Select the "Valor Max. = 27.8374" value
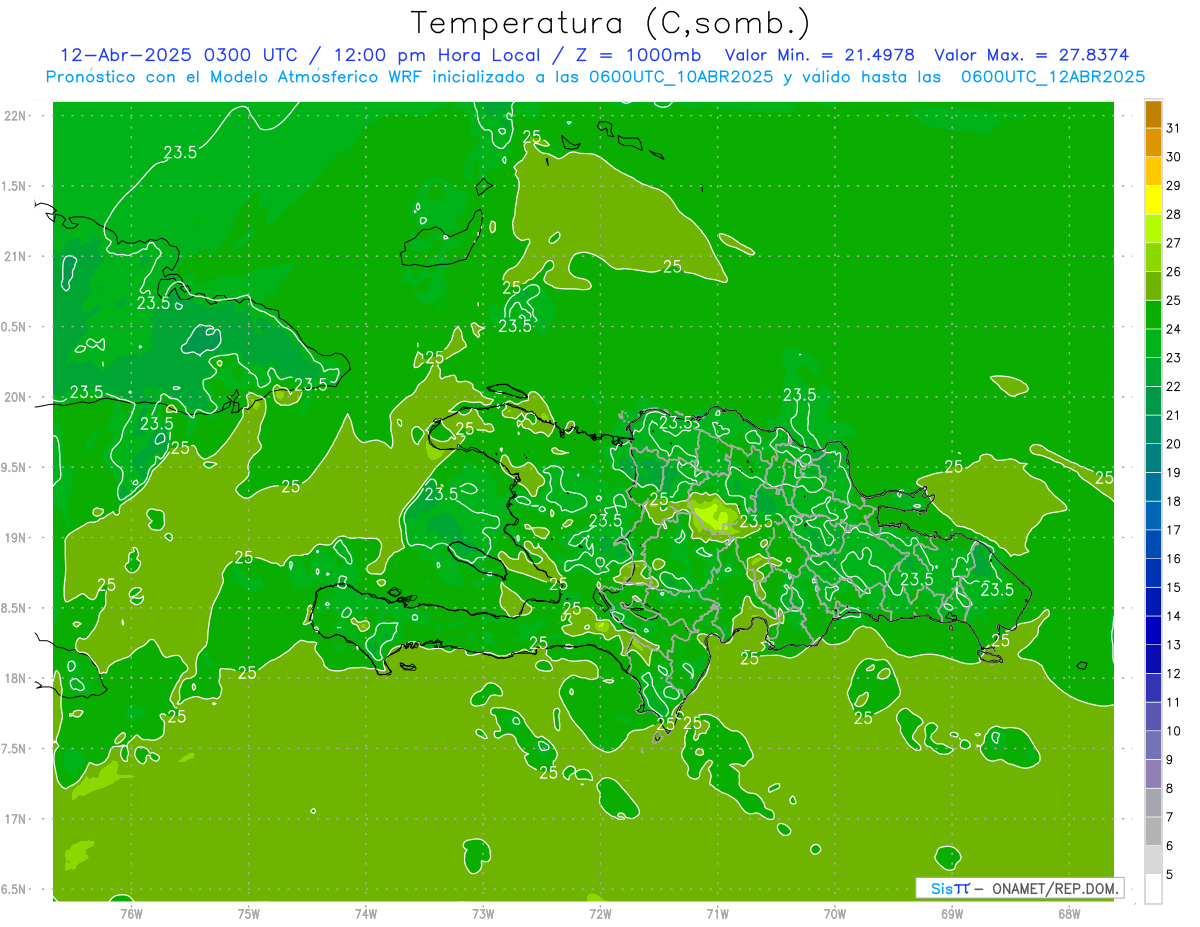 coord(1031,55)
